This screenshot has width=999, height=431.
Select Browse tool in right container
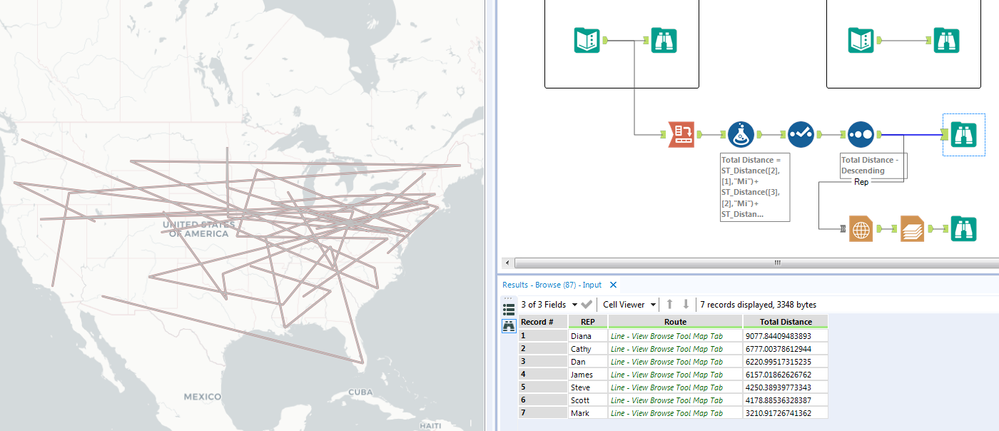pyautogui.click(x=947, y=40)
